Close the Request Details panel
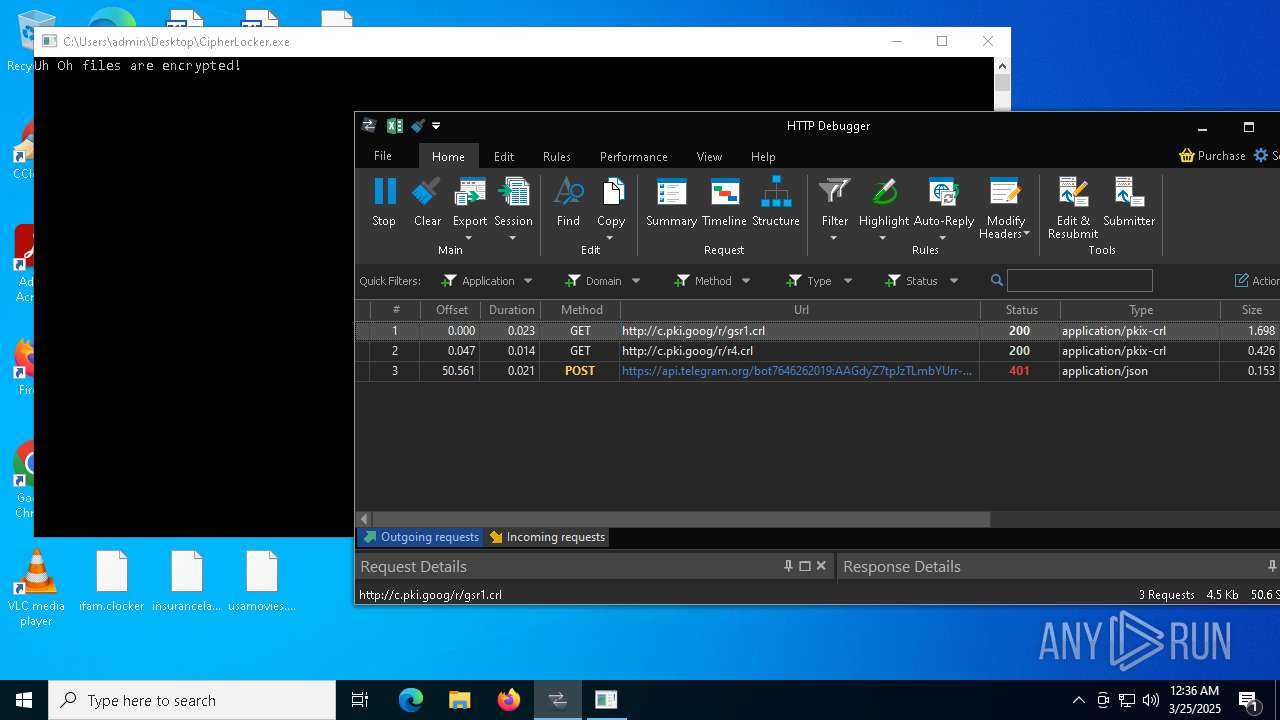The image size is (1280, 720). coord(821,566)
